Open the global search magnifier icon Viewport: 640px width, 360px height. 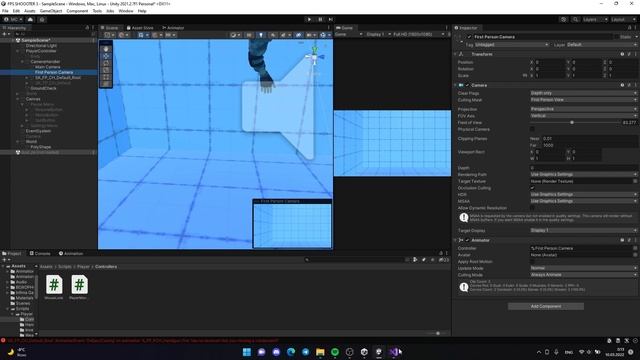coord(575,19)
